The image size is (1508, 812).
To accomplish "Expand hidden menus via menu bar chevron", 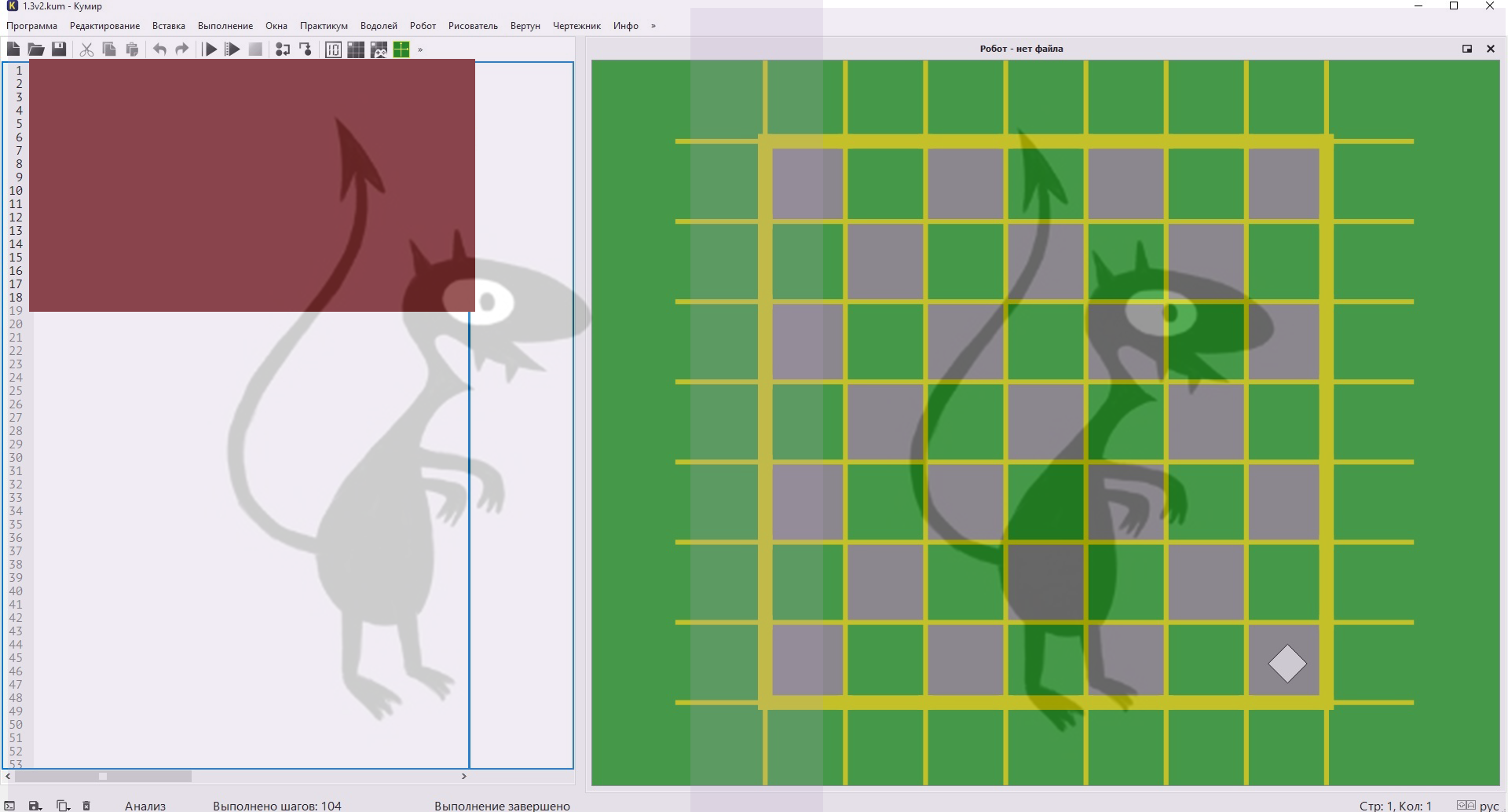I will 653,26.
